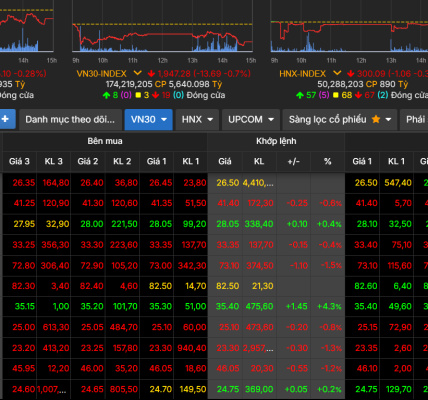Expand the VN30-INDEX chevron dropdown
The image size is (428, 400).
(x=137, y=73)
